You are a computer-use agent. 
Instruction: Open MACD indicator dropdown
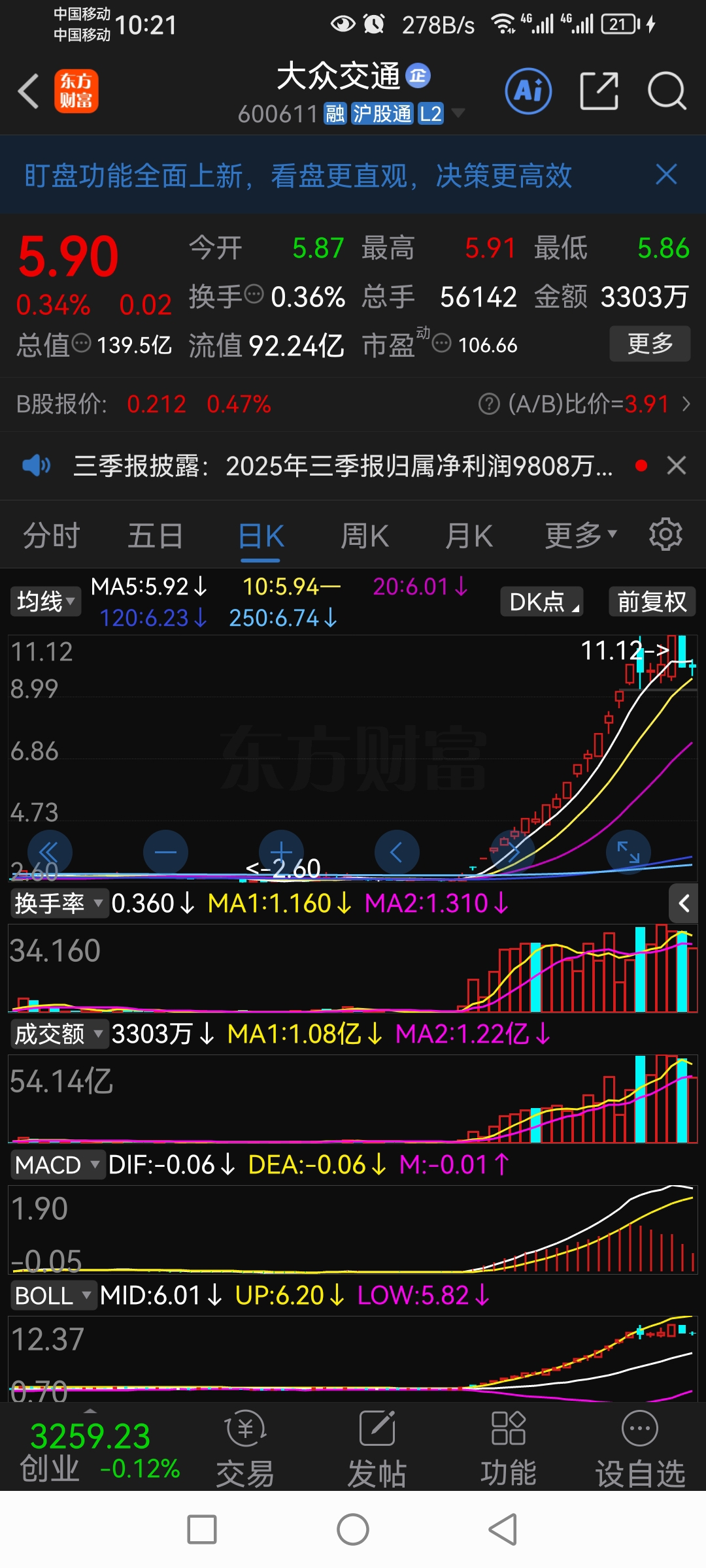pyautogui.click(x=58, y=1165)
